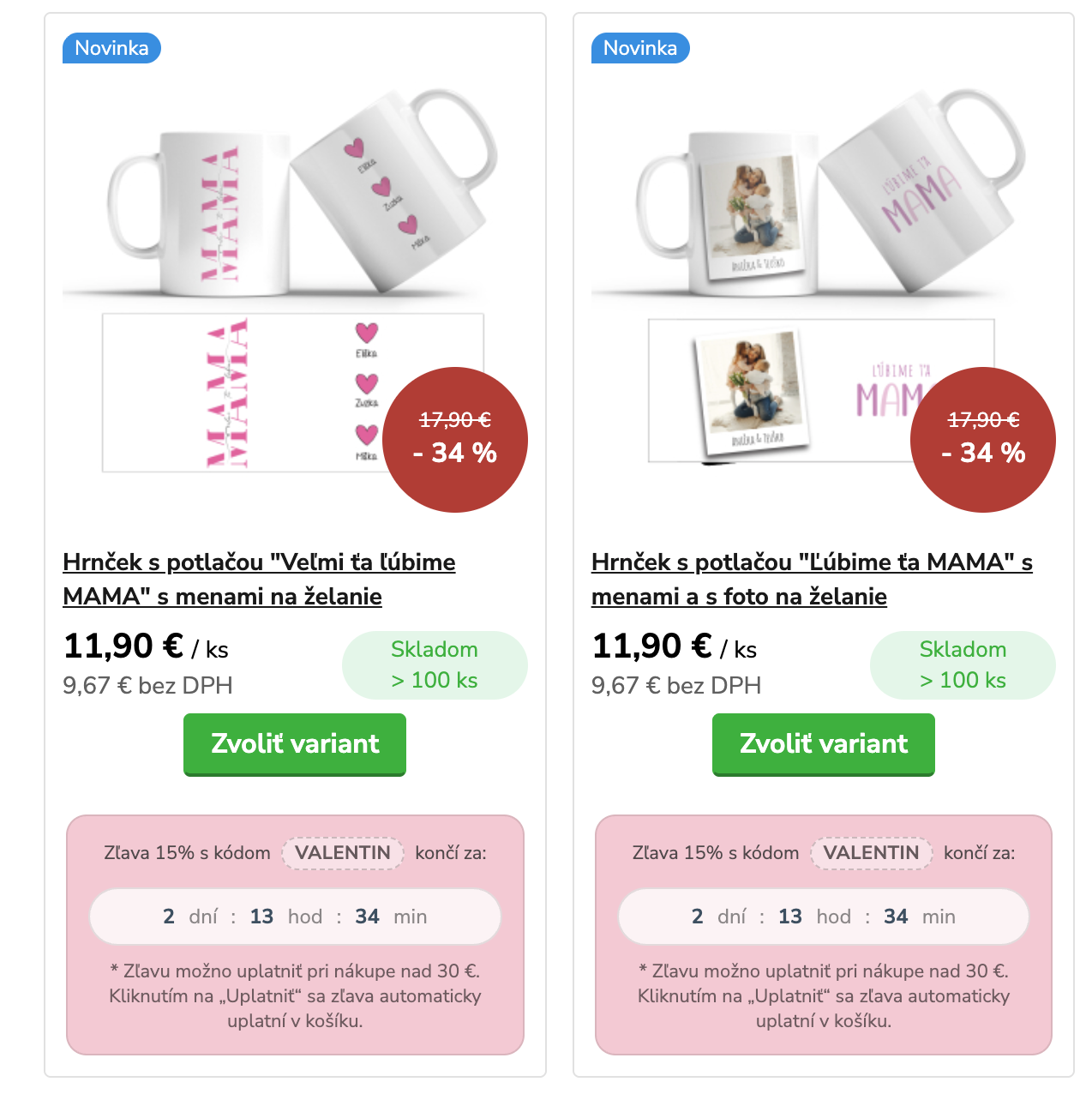Click the Skladom > 100 ks badge on right product
Image resolution: width=1092 pixels, height=1094 pixels.
point(963,665)
